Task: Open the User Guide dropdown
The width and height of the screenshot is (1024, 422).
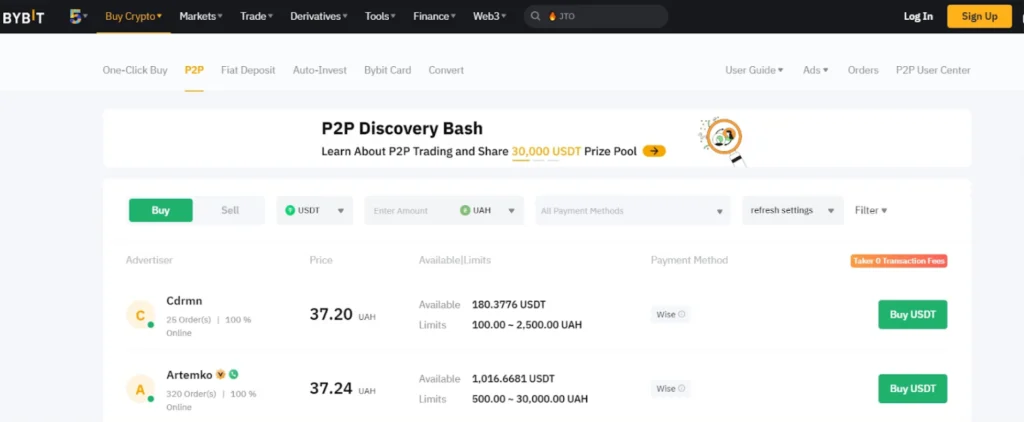Action: tap(754, 70)
